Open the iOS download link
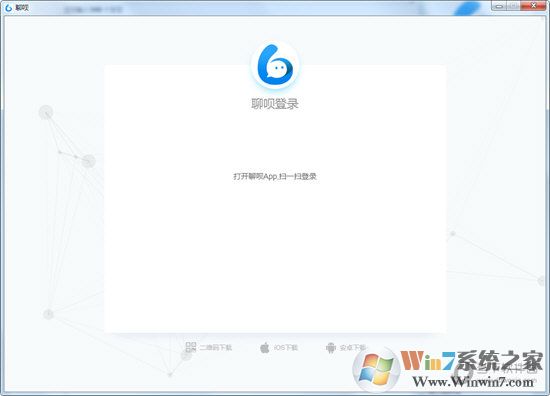This screenshot has height=396, width=550. [279, 347]
